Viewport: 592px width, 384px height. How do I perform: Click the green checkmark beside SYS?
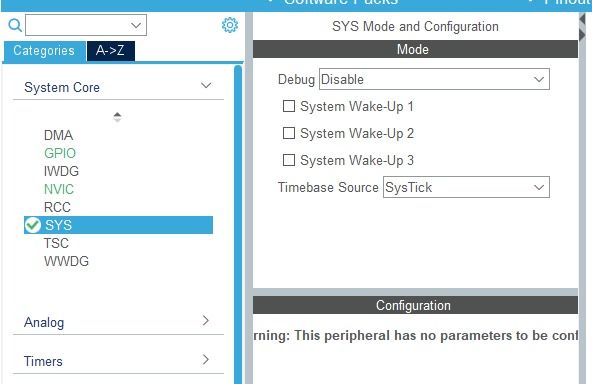tap(33, 225)
